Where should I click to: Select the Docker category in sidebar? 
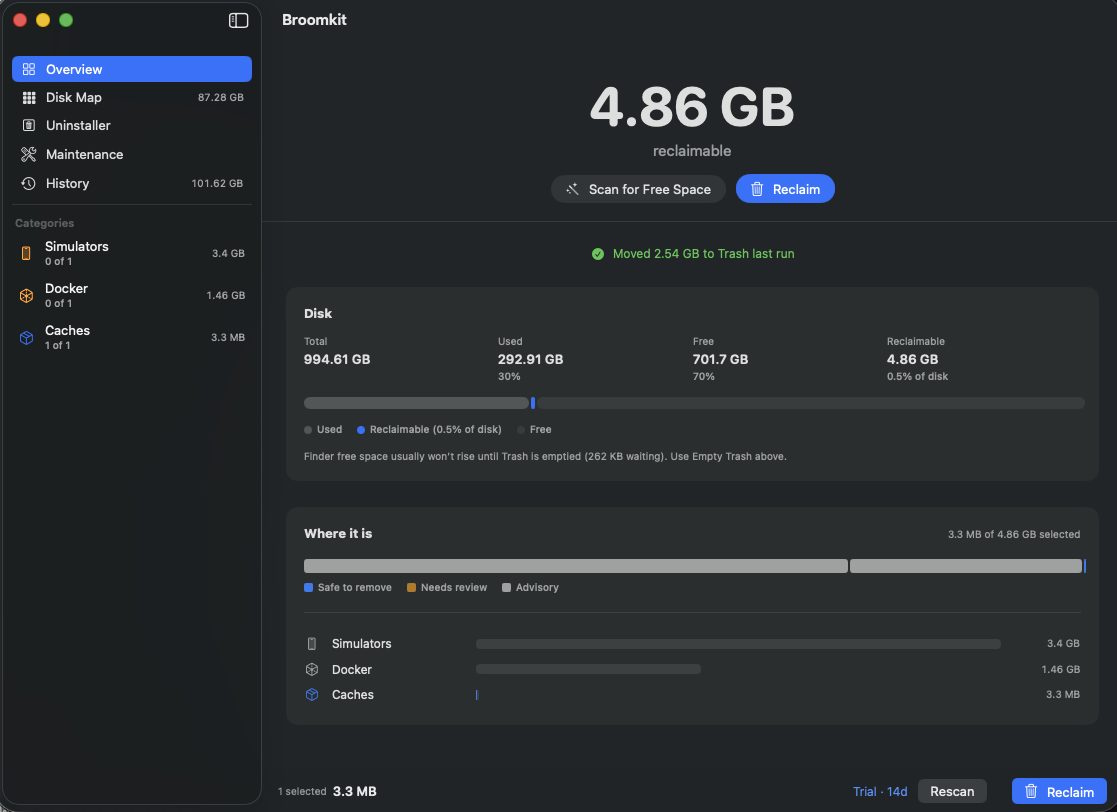click(132, 295)
